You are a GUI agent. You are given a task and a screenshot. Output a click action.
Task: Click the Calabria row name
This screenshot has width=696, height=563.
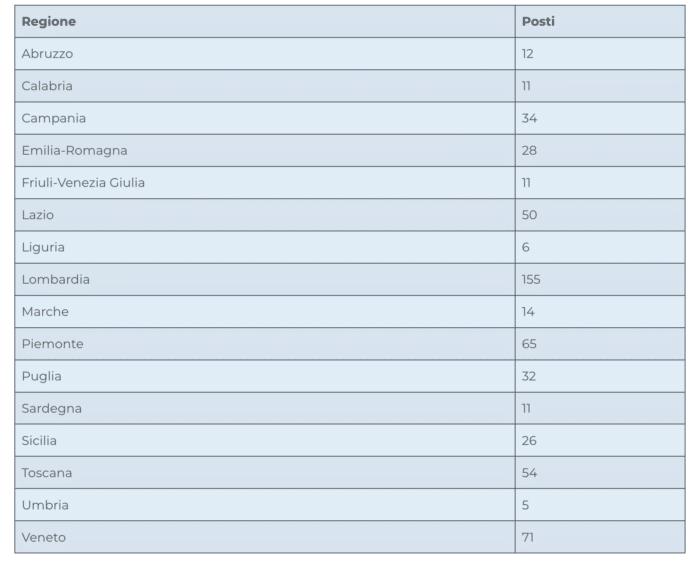pos(47,86)
